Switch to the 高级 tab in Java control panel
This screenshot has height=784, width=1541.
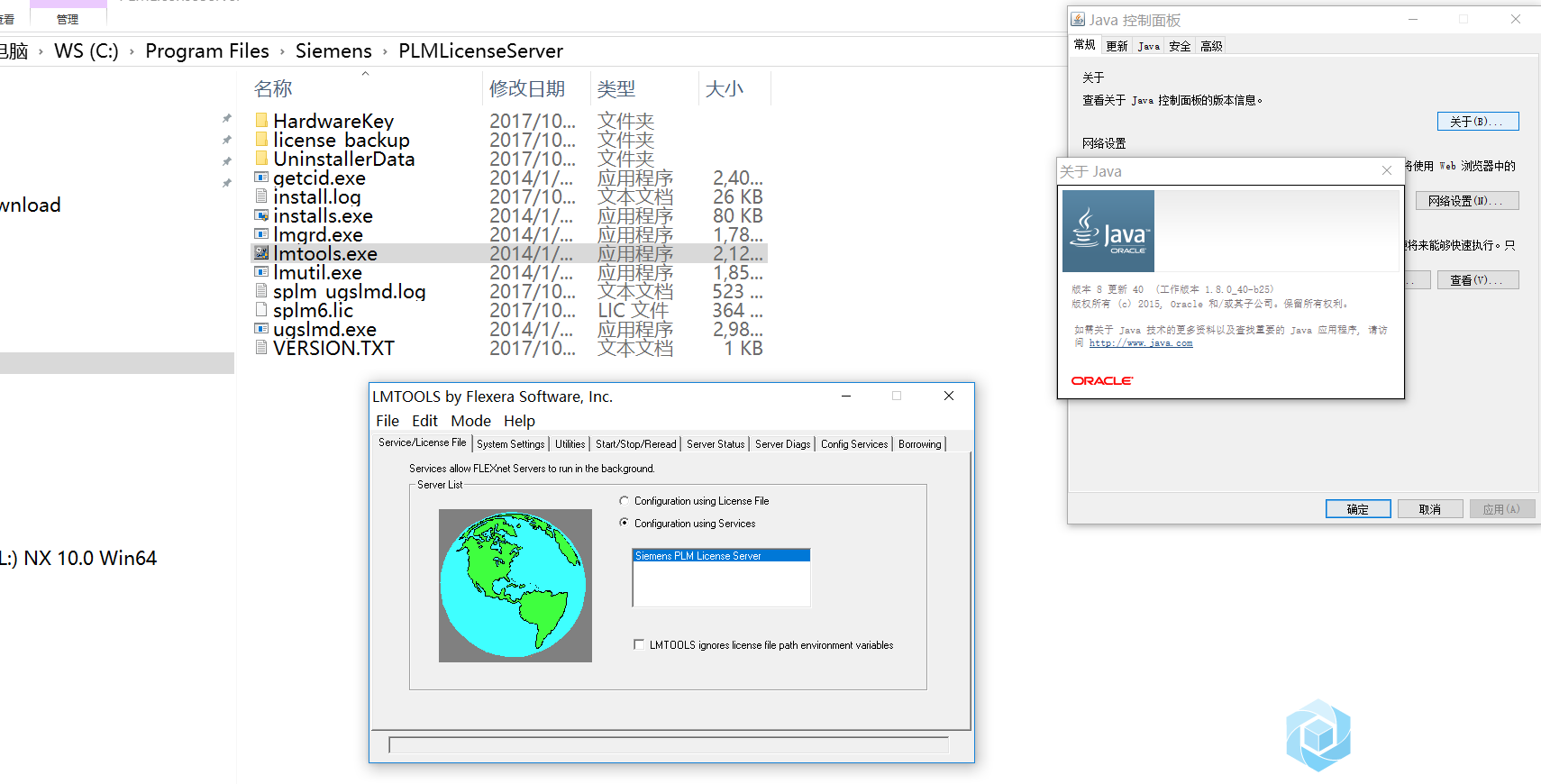click(1211, 46)
